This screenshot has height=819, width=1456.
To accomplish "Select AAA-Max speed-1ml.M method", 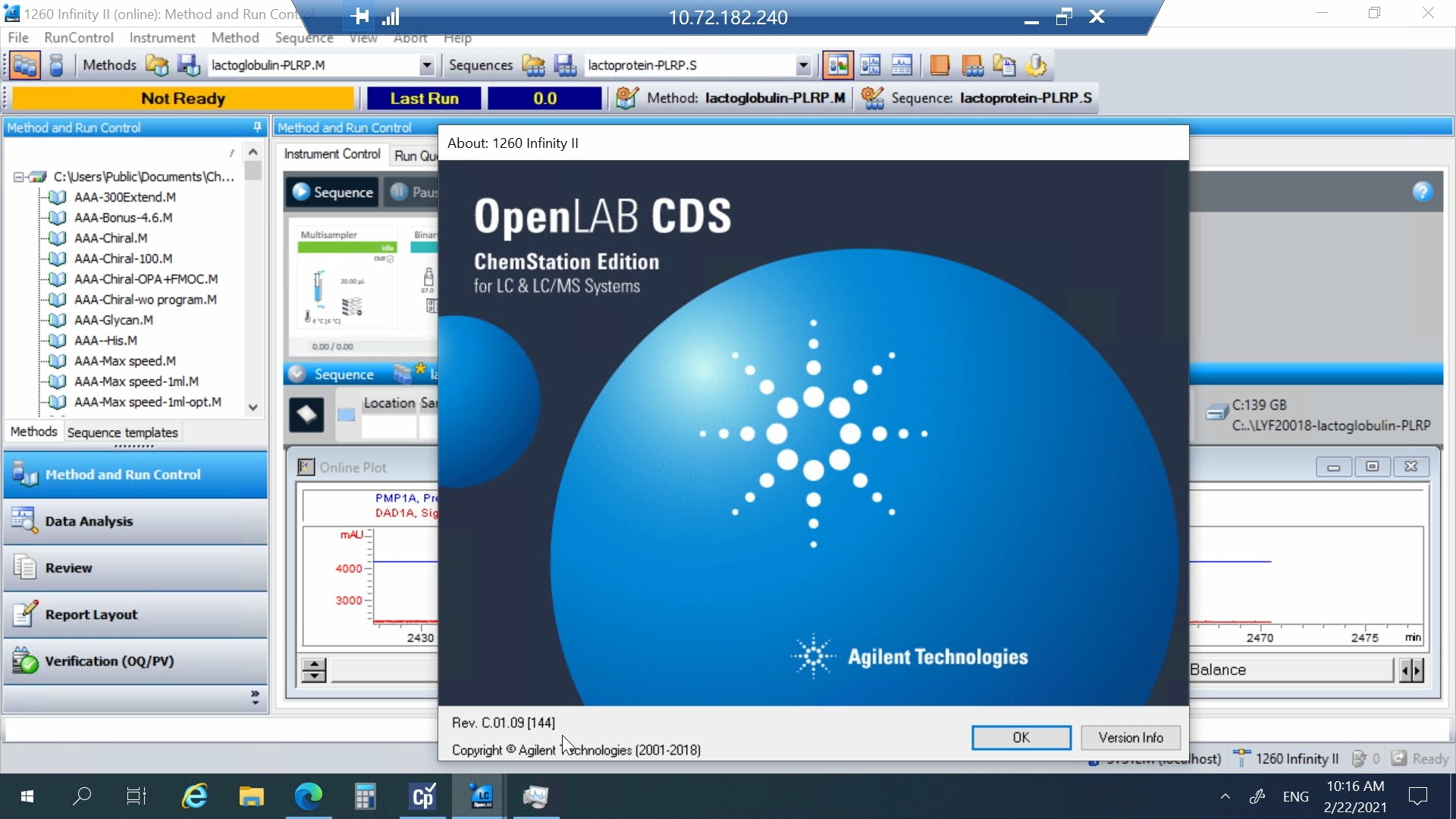I will [136, 381].
